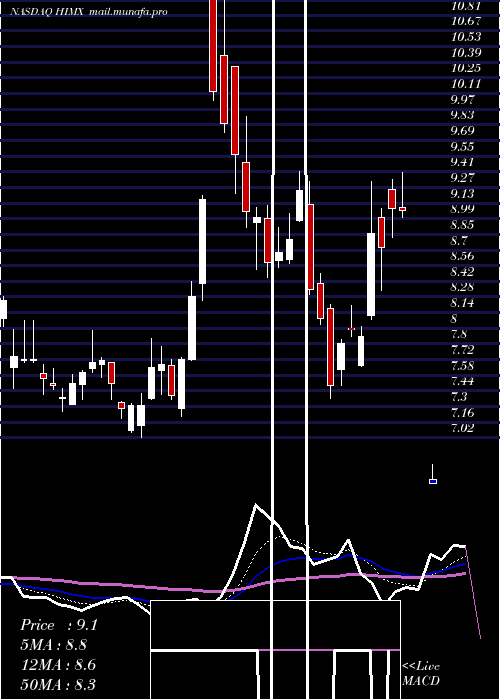500x700 pixels.
Task: Click the last small red candlestick on the right
Action: pos(402,208)
